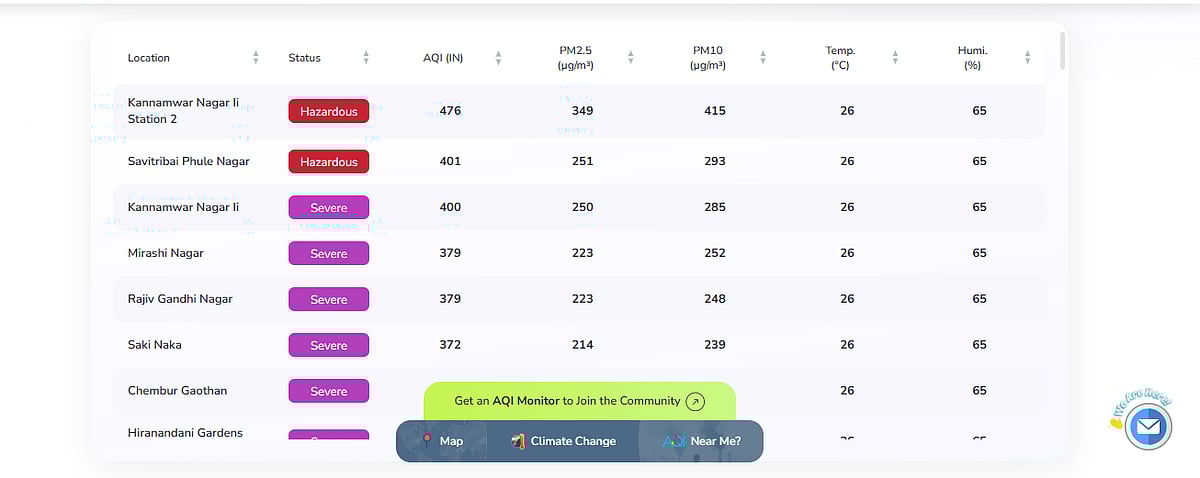Image resolution: width=1200 pixels, height=478 pixels.
Task: Click the arrow icon on AQI Monitor banner
Action: point(696,401)
